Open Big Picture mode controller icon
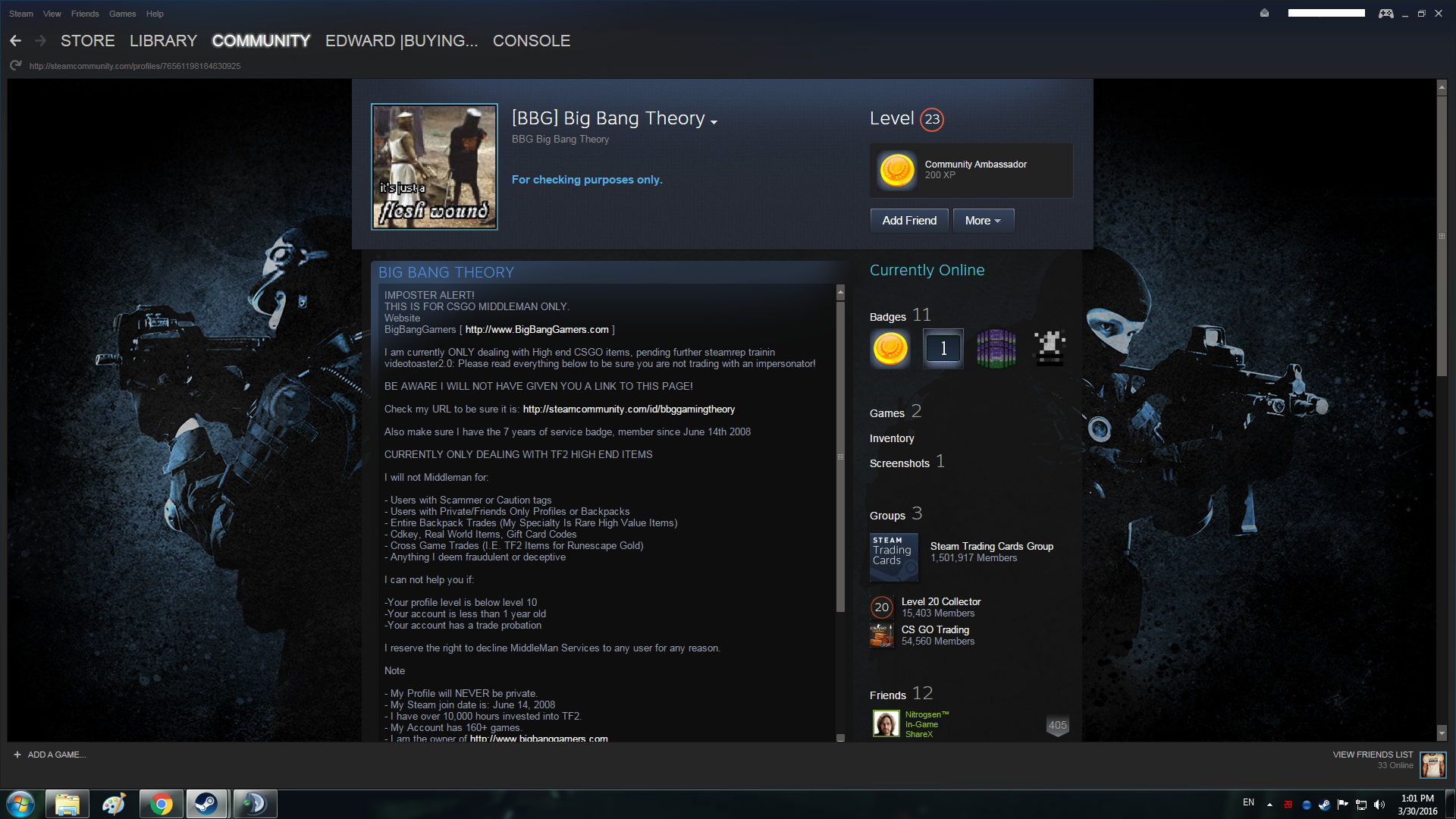 [1385, 14]
